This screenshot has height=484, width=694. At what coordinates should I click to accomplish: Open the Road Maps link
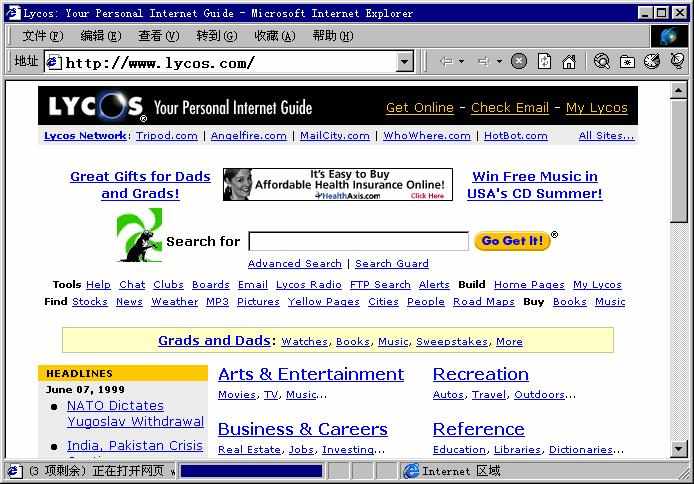pos(484,302)
